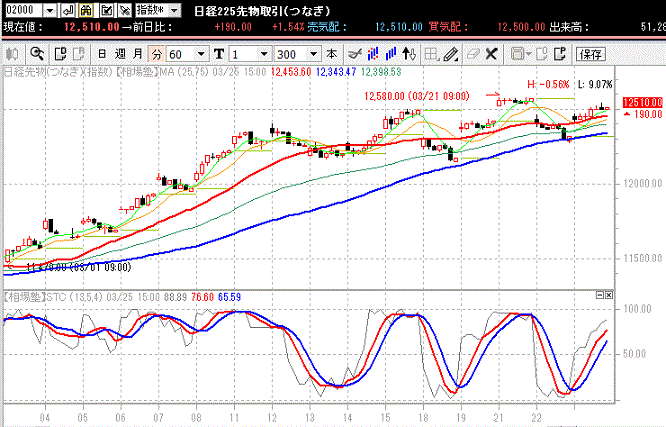The image size is (666, 427).
Task: Click the STC blue value 65.59
Action: (x=229, y=297)
